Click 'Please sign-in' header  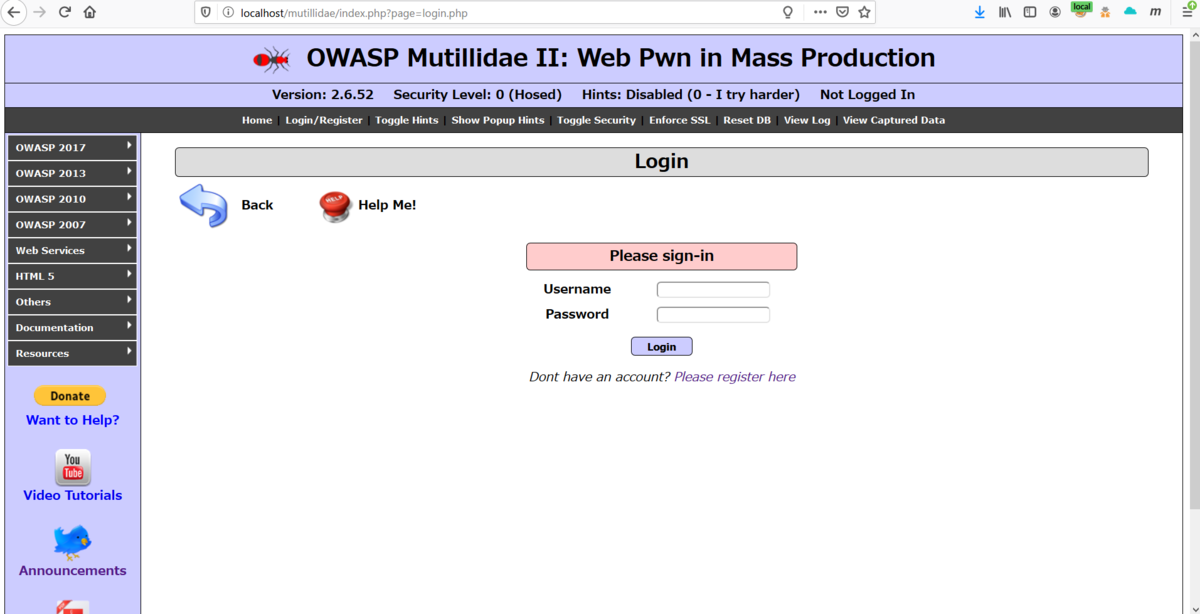click(x=661, y=256)
